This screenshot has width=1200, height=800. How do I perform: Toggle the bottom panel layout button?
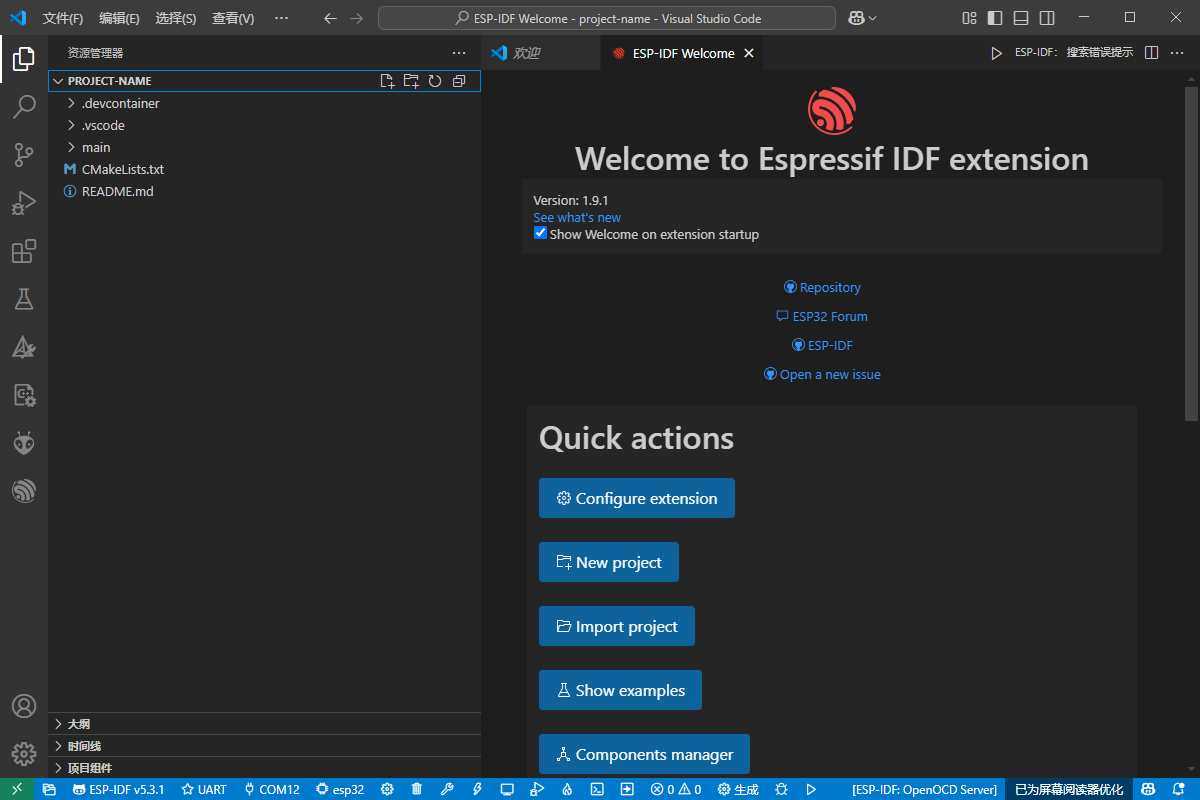pyautogui.click(x=1020, y=18)
